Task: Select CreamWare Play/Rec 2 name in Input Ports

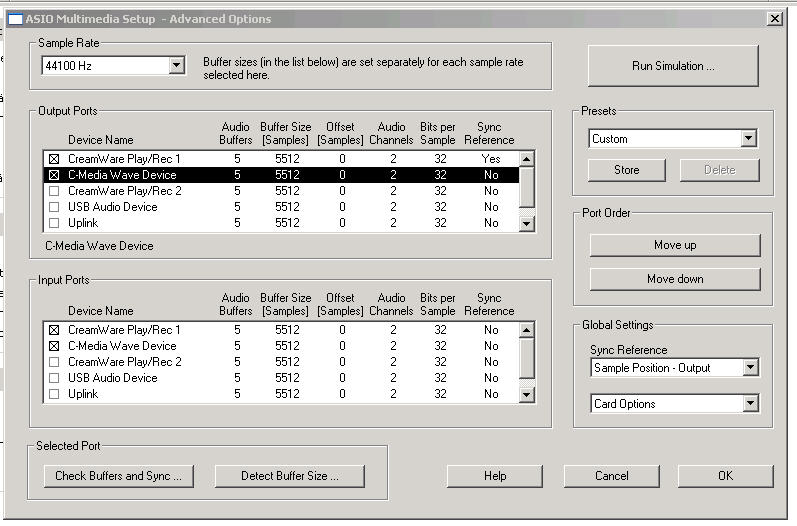Action: [125, 362]
